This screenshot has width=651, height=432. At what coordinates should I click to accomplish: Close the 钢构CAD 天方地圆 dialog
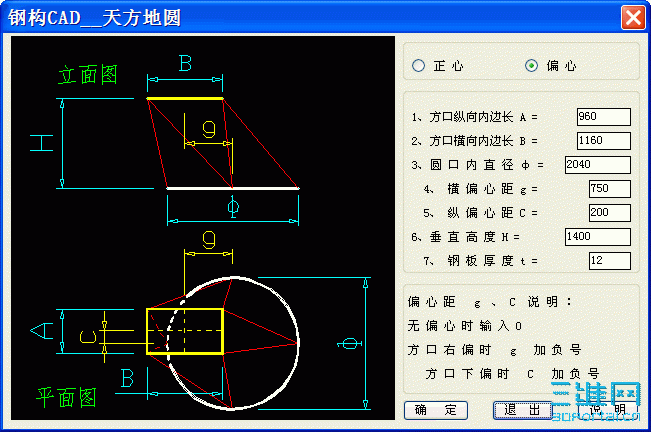pyautogui.click(x=633, y=17)
